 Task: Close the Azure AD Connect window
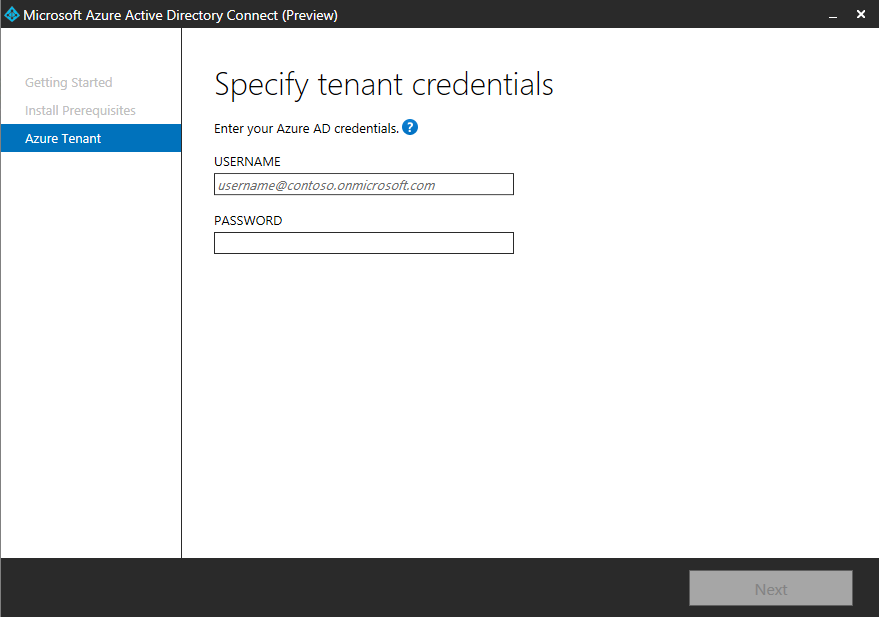tap(861, 15)
